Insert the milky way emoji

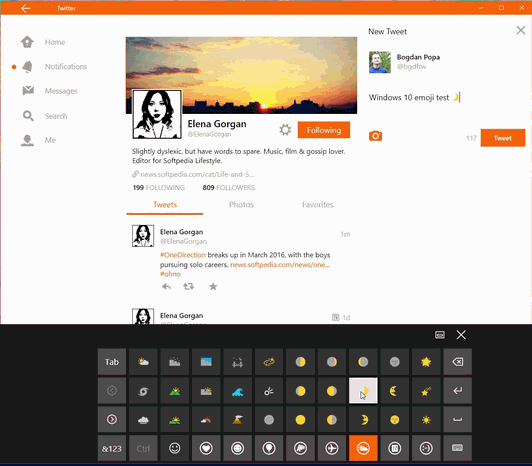pos(269,362)
